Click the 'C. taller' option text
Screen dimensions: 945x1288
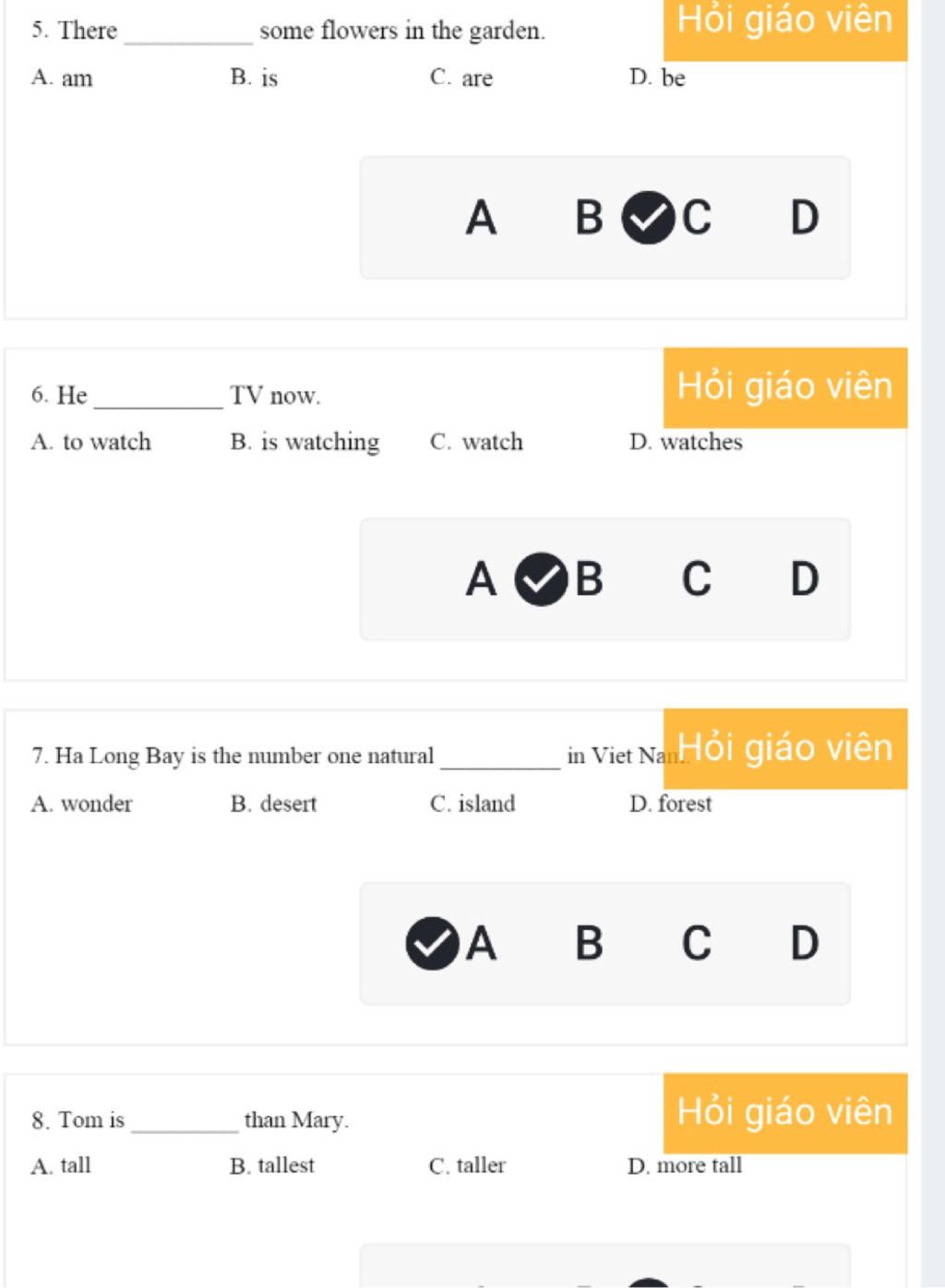[467, 1166]
